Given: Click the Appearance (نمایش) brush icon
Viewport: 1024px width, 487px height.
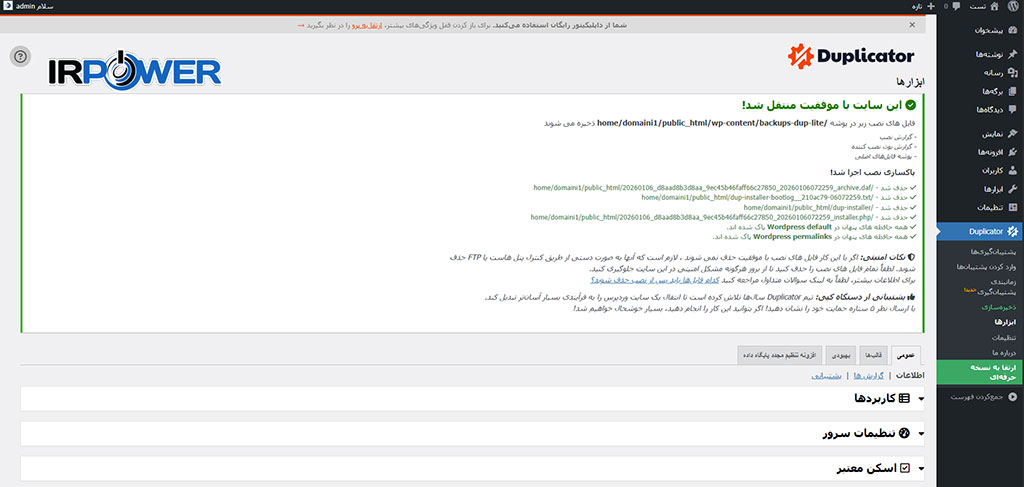Looking at the screenshot, I should click(x=1012, y=133).
